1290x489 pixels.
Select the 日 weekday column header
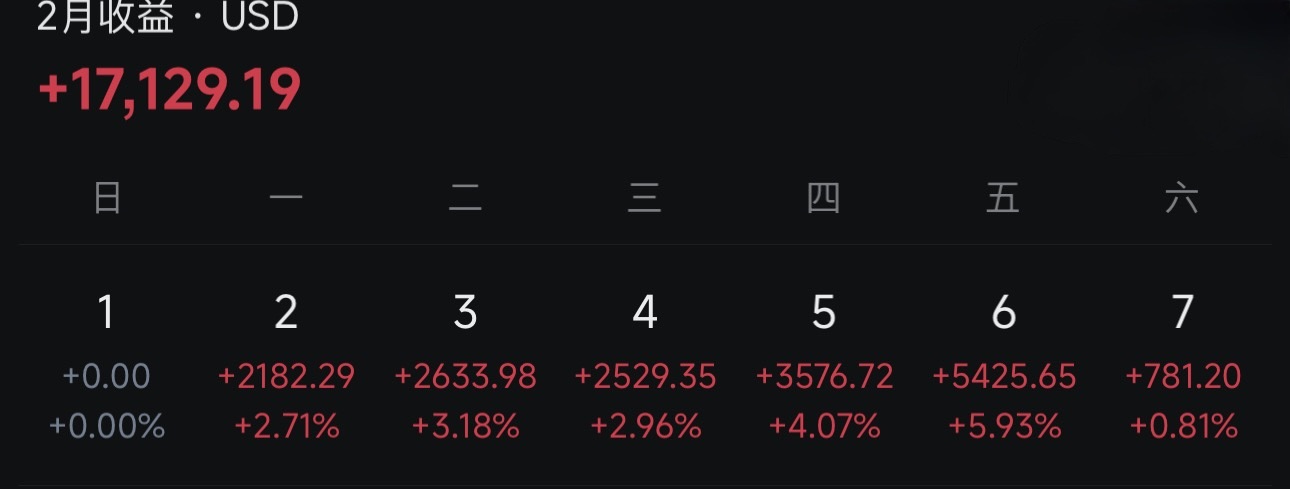(x=107, y=199)
